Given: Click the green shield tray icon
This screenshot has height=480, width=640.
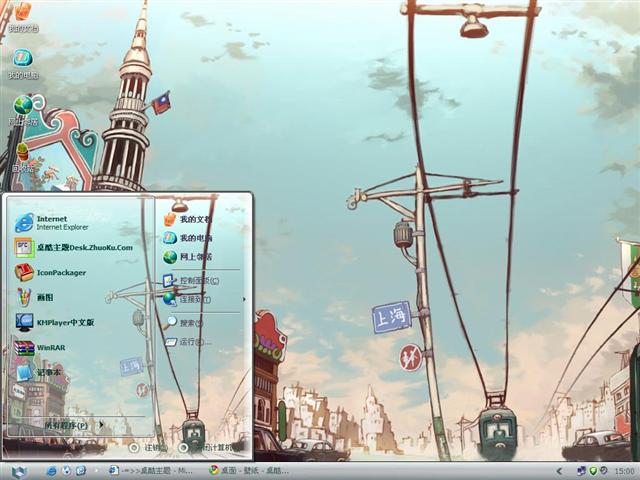Looking at the screenshot, I should 593,471.
